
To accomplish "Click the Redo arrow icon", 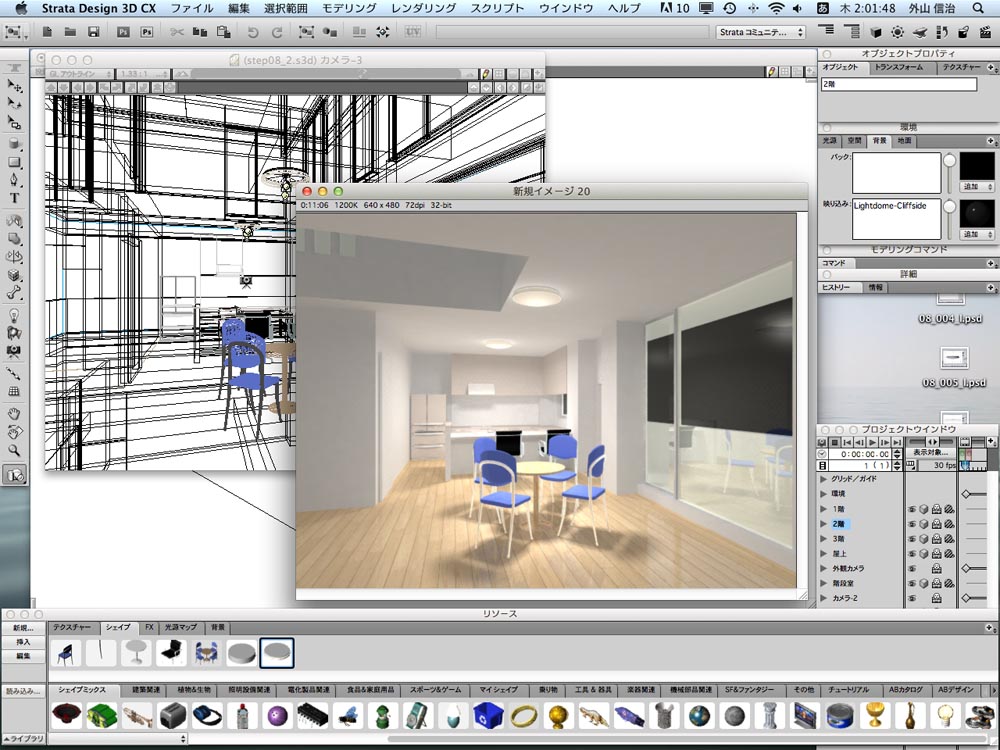I will [277, 32].
